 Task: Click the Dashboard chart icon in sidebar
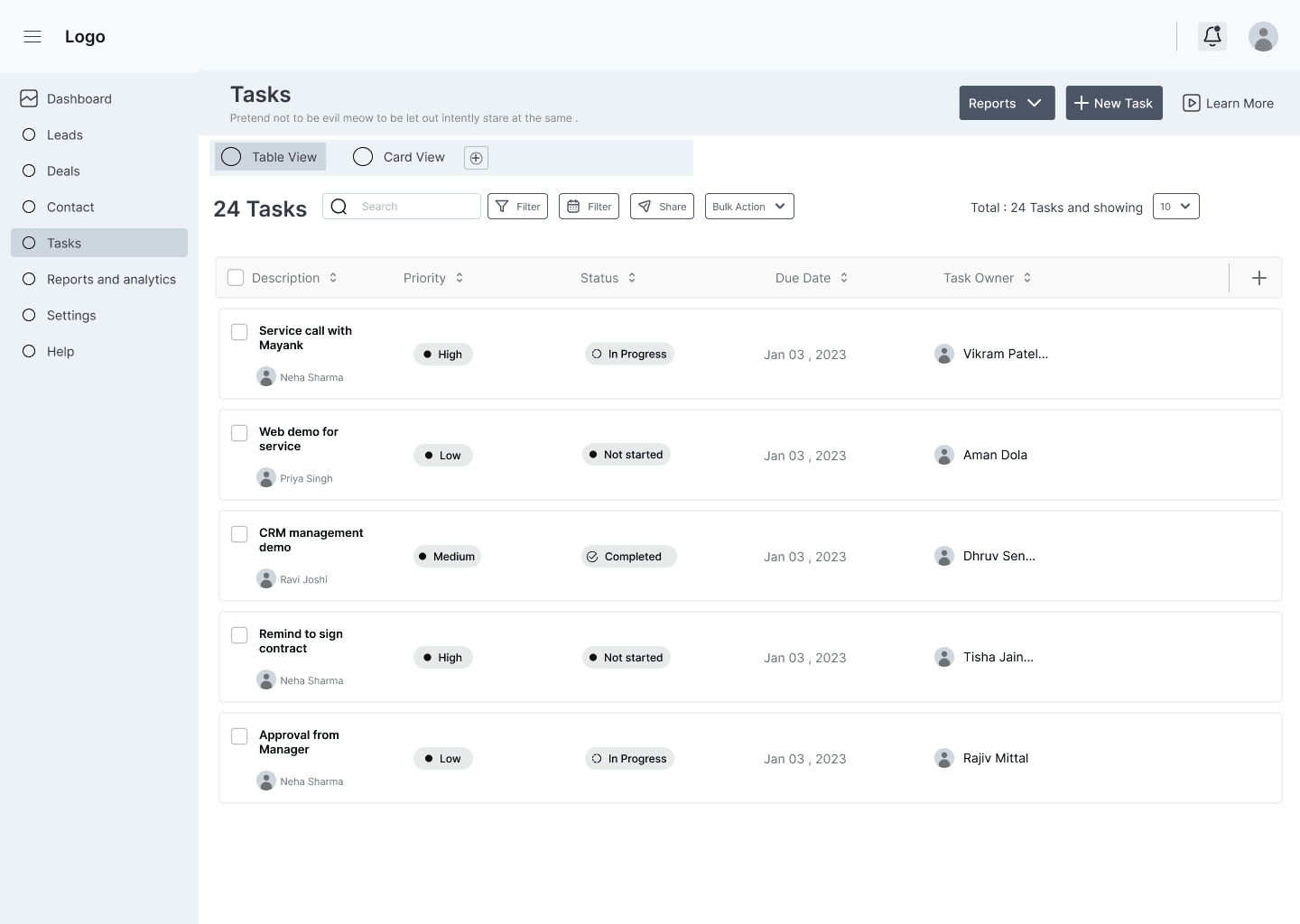pos(29,98)
